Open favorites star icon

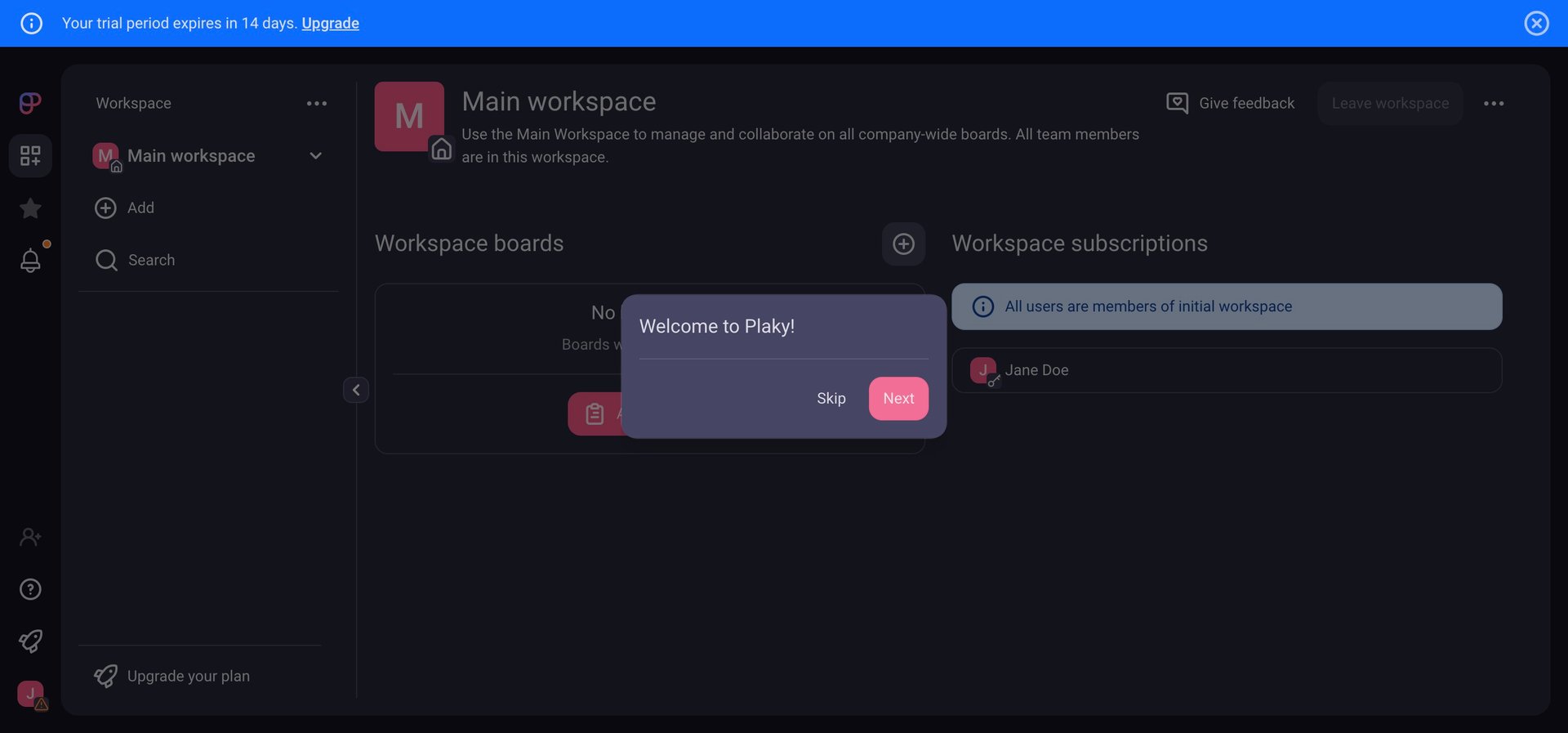coord(30,208)
